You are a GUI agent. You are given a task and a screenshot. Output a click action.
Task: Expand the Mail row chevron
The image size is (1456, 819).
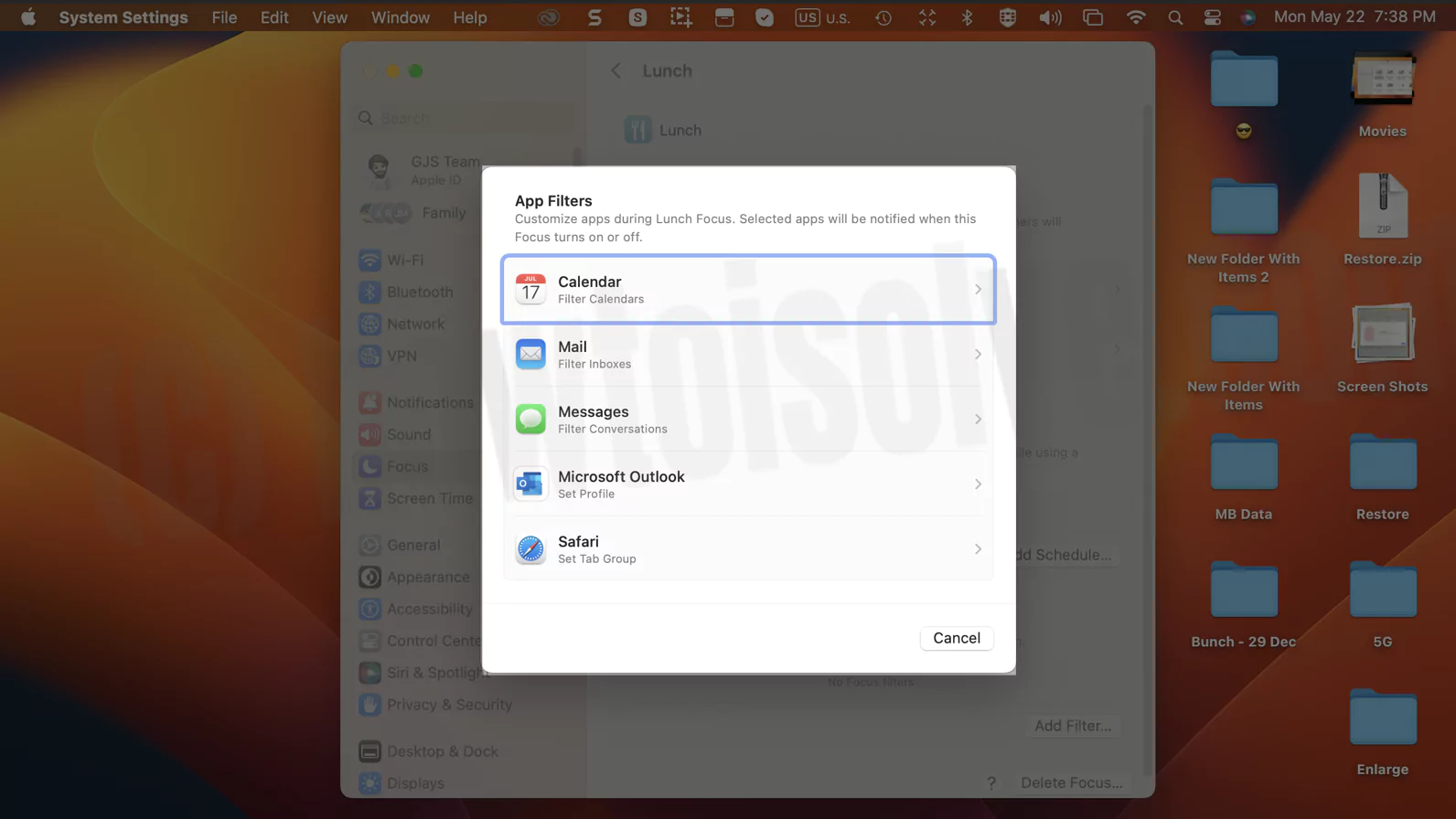(x=978, y=354)
